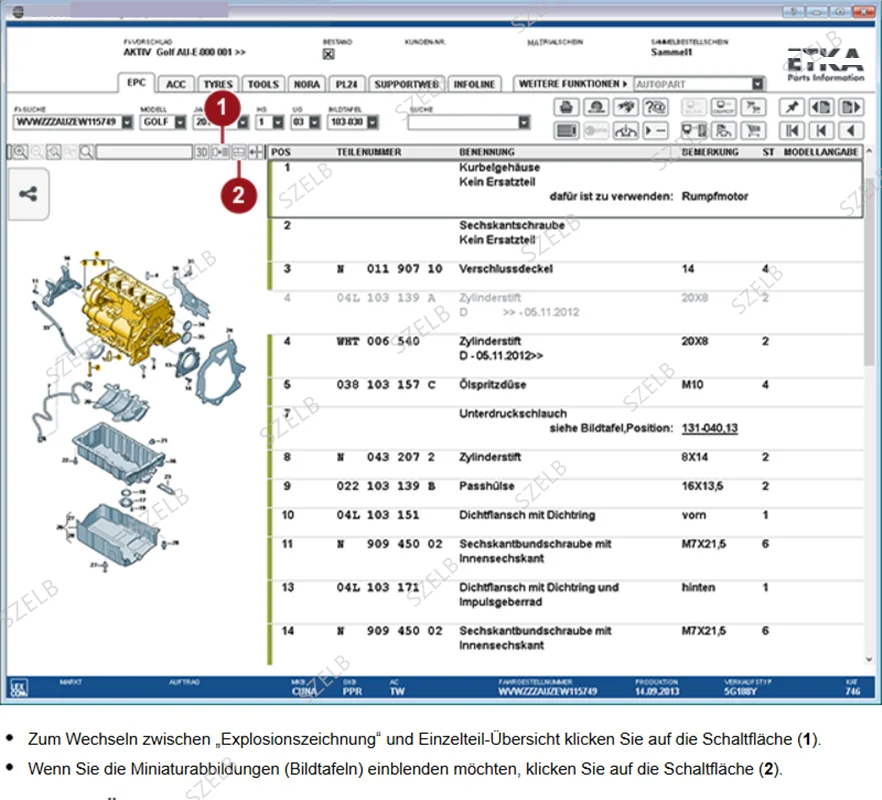The height and width of the screenshot is (800, 882).
Task: Click the next page document icon
Action: 851,107
